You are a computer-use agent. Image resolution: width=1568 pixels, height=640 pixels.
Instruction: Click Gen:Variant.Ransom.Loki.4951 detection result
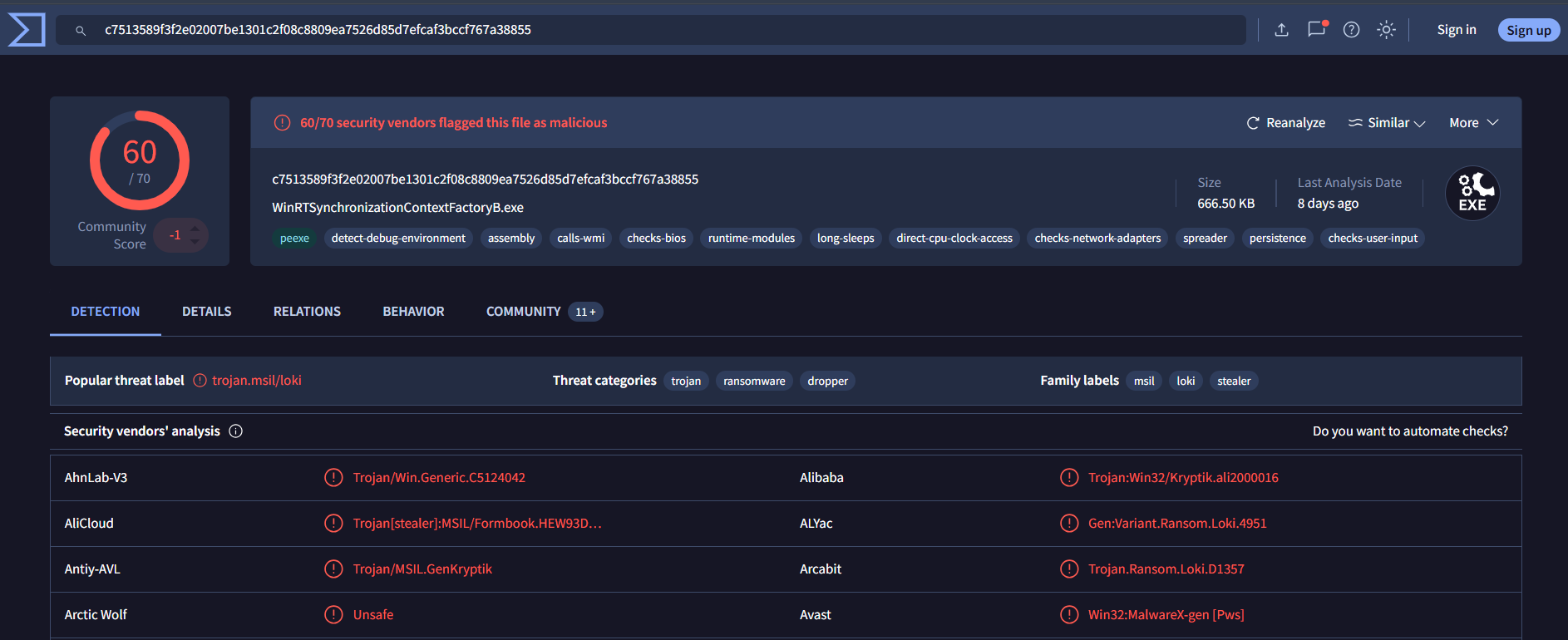pos(1177,524)
